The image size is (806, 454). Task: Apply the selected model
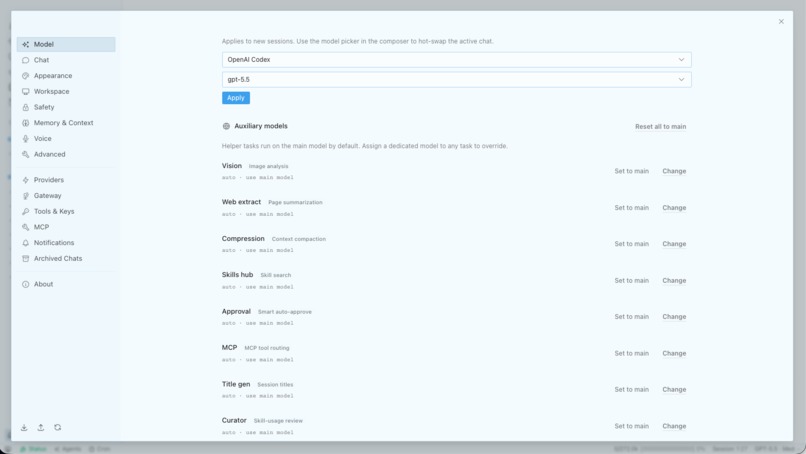tap(236, 98)
